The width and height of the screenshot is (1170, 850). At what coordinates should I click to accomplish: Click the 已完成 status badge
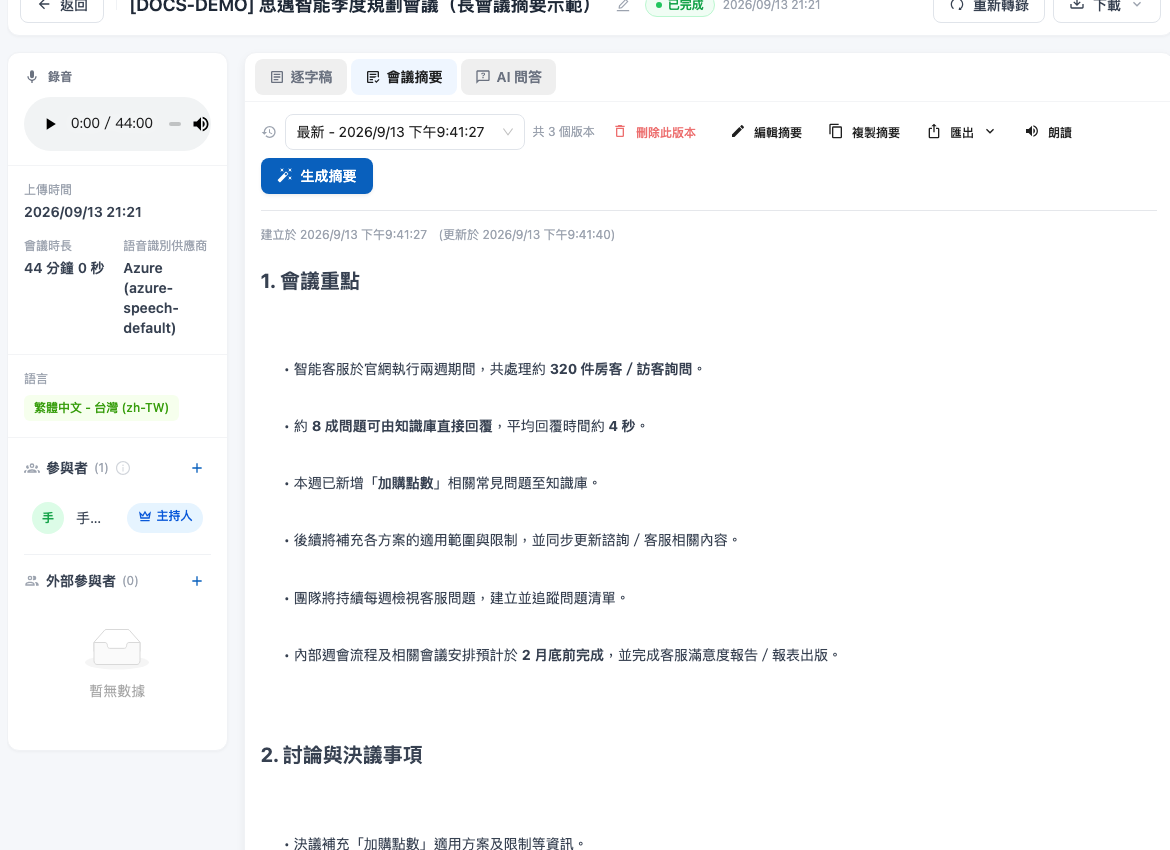[x=680, y=6]
